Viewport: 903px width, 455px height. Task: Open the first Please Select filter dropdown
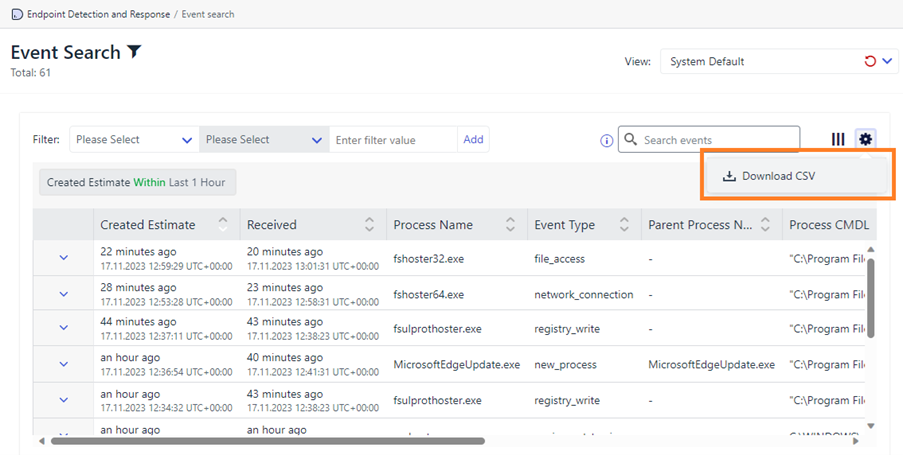134,139
